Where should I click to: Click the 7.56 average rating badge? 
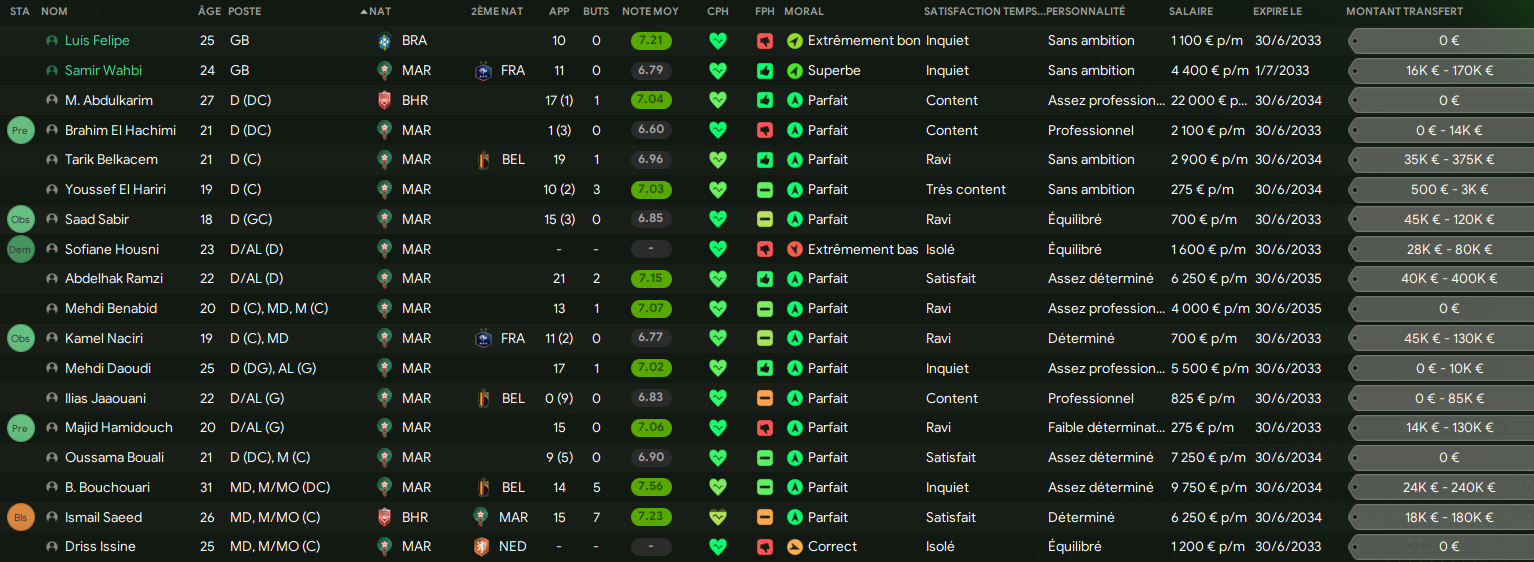[x=651, y=487]
